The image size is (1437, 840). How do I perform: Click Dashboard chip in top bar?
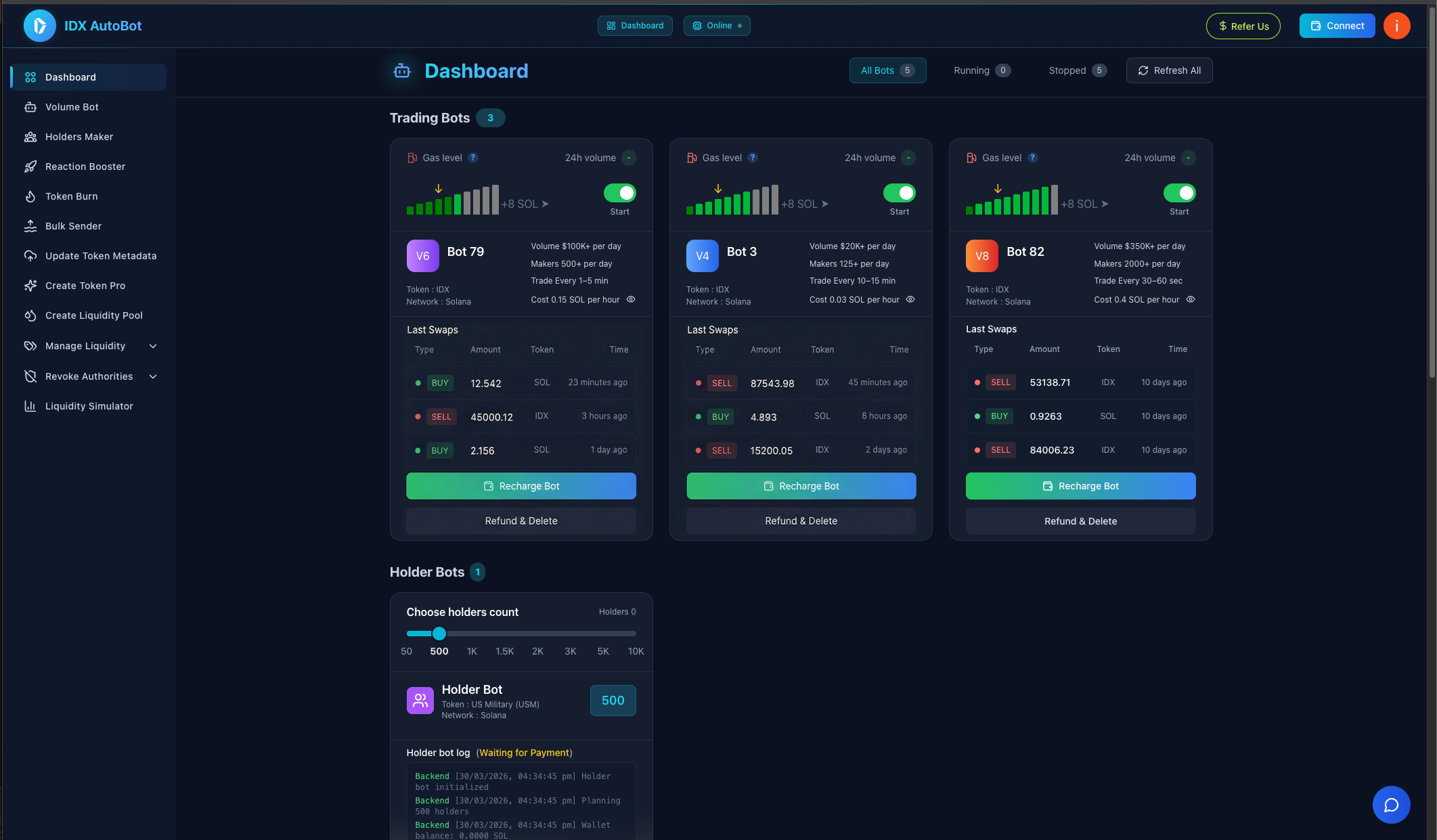point(635,26)
